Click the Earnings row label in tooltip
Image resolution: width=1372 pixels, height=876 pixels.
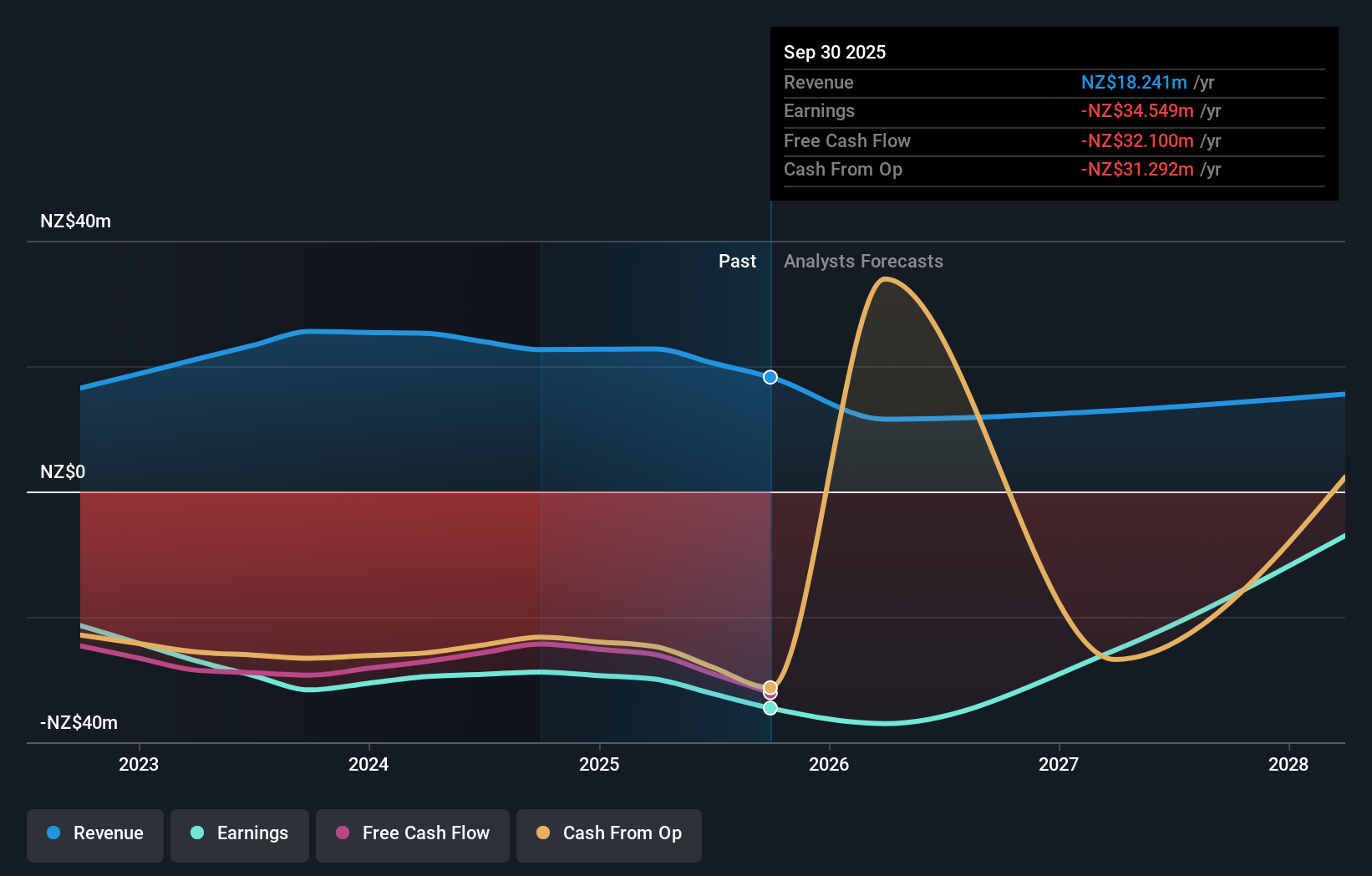click(x=819, y=111)
